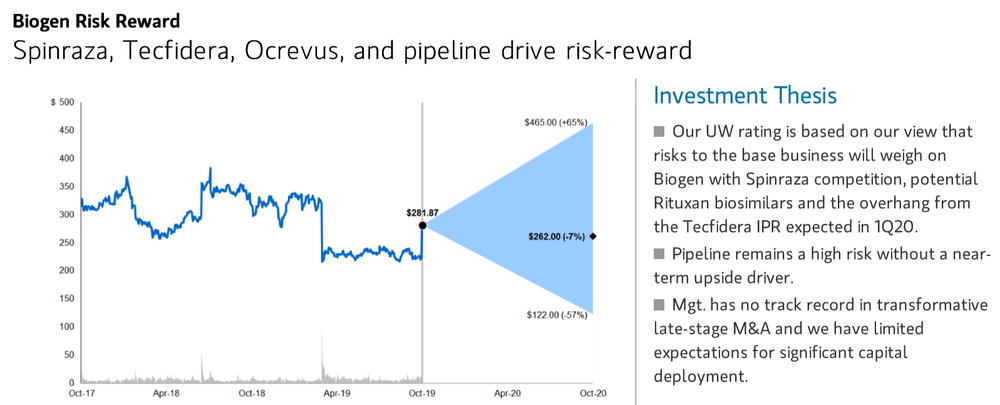Click the $122.00 (-57%) bear case label
The height and width of the screenshot is (405, 1000).
coord(556,315)
